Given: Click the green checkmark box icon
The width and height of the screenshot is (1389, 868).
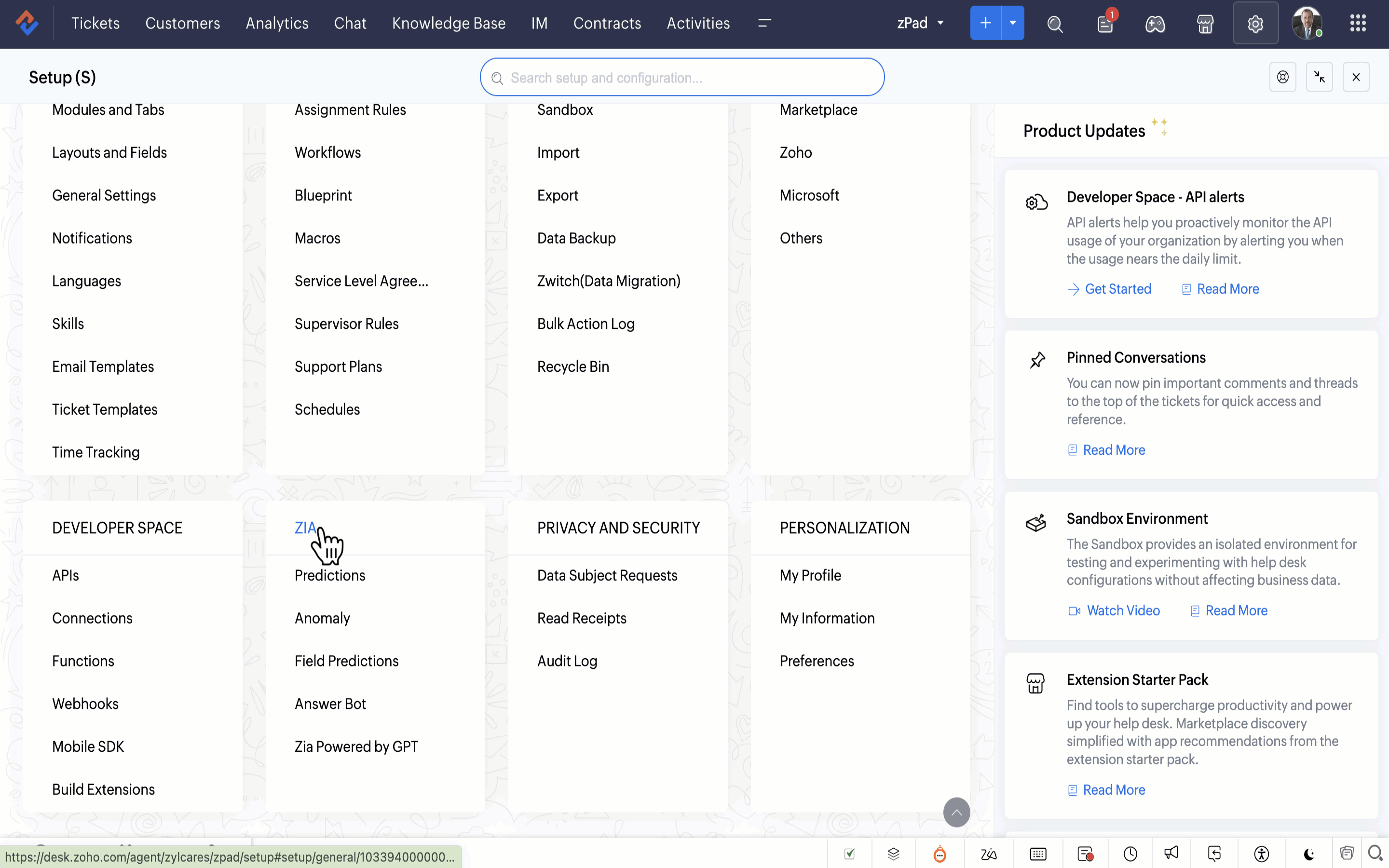Looking at the screenshot, I should coord(850,854).
